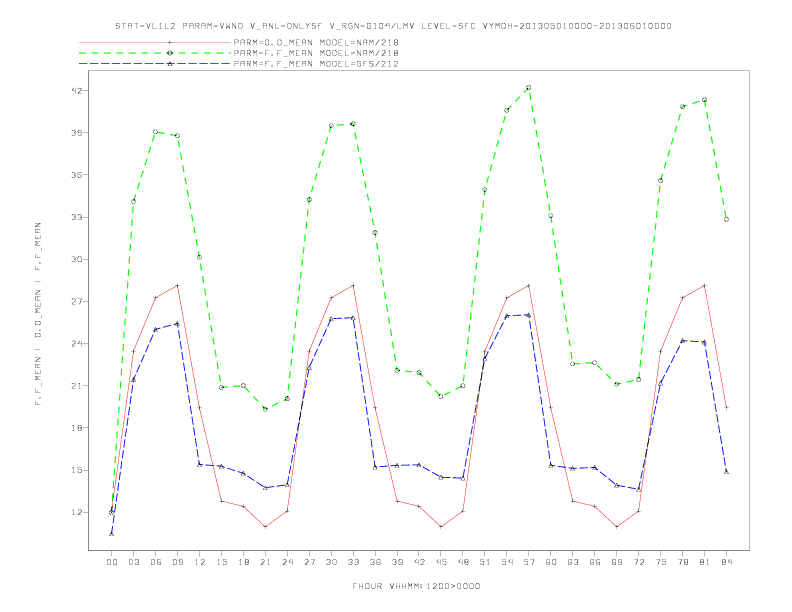Screen dimensions: 792x612
Task: Click x-axis forecast hour label 39
Action: coord(397,562)
